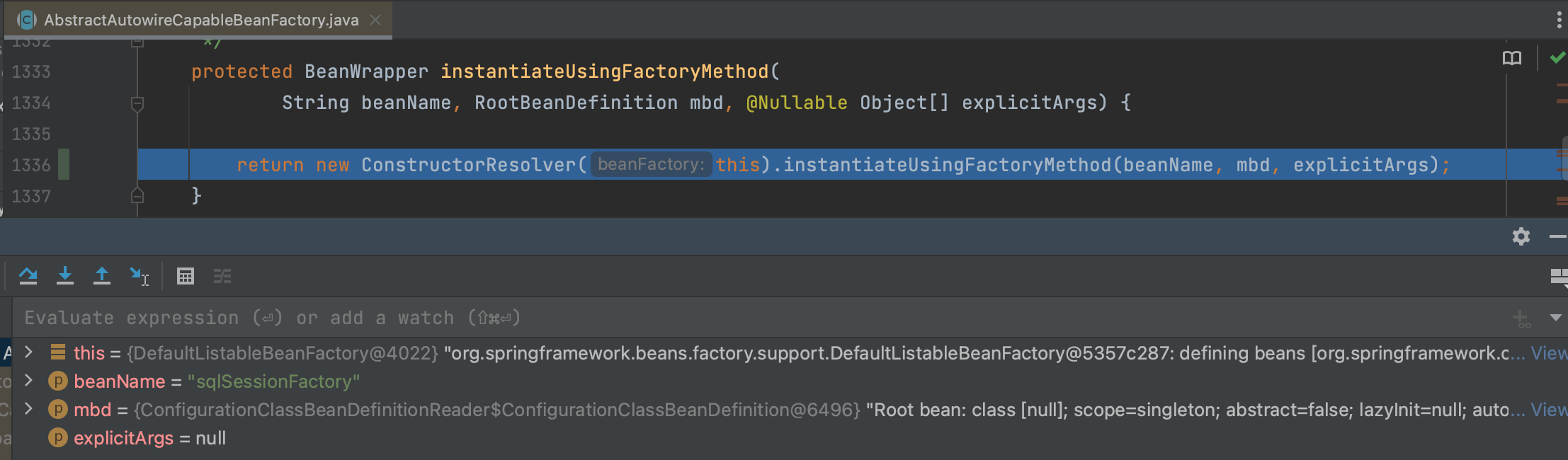
Task: Click the Step Into debugger icon
Action: [65, 276]
